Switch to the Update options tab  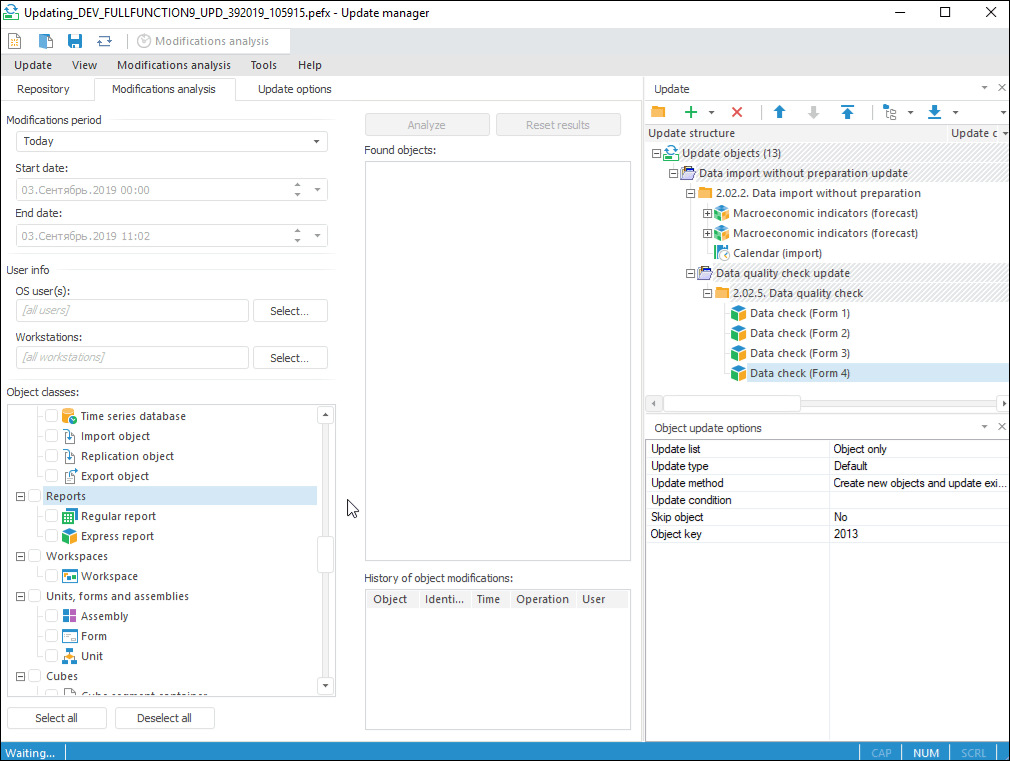coord(294,89)
